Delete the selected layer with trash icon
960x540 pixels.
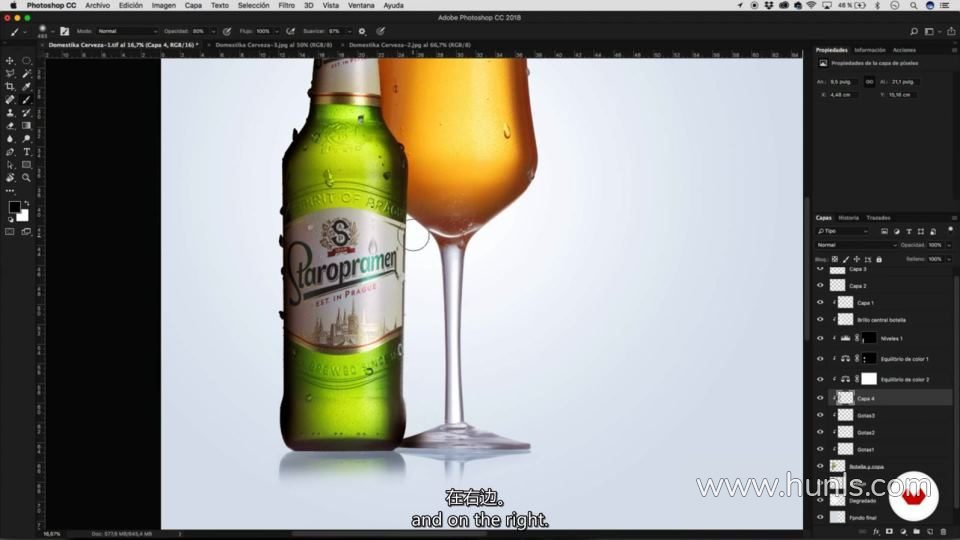[x=943, y=531]
